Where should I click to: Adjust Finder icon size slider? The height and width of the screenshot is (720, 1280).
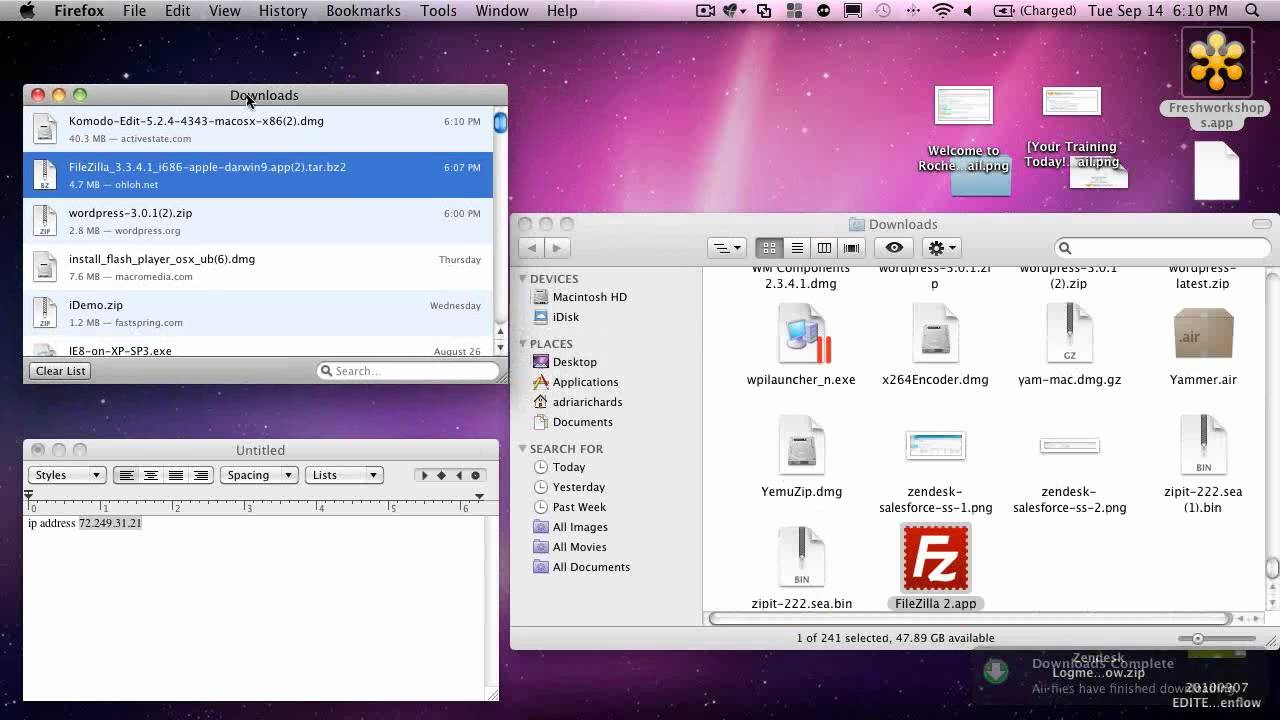(1197, 638)
